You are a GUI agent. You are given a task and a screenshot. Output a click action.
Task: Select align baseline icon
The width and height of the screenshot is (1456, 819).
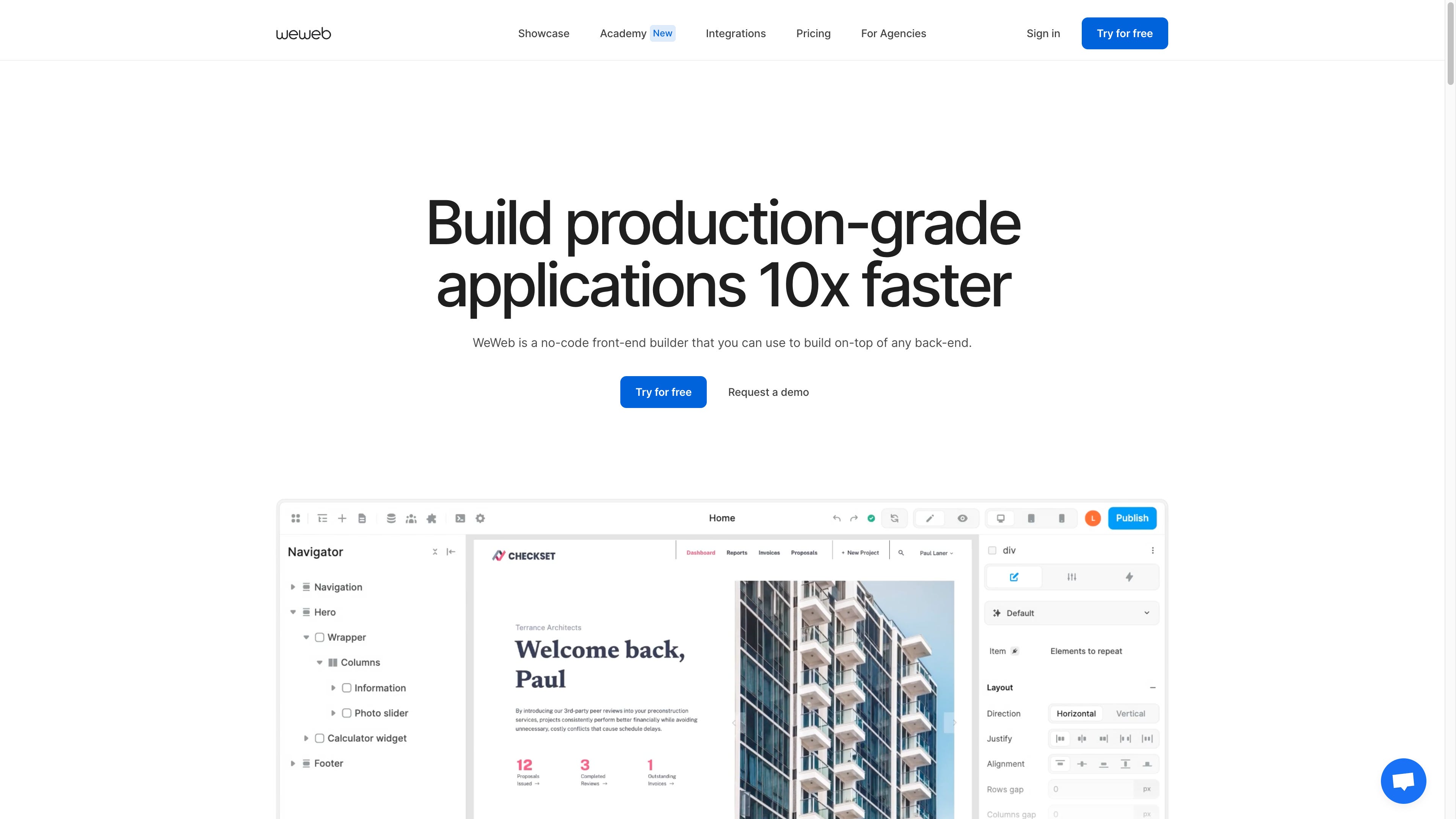[x=1147, y=764]
